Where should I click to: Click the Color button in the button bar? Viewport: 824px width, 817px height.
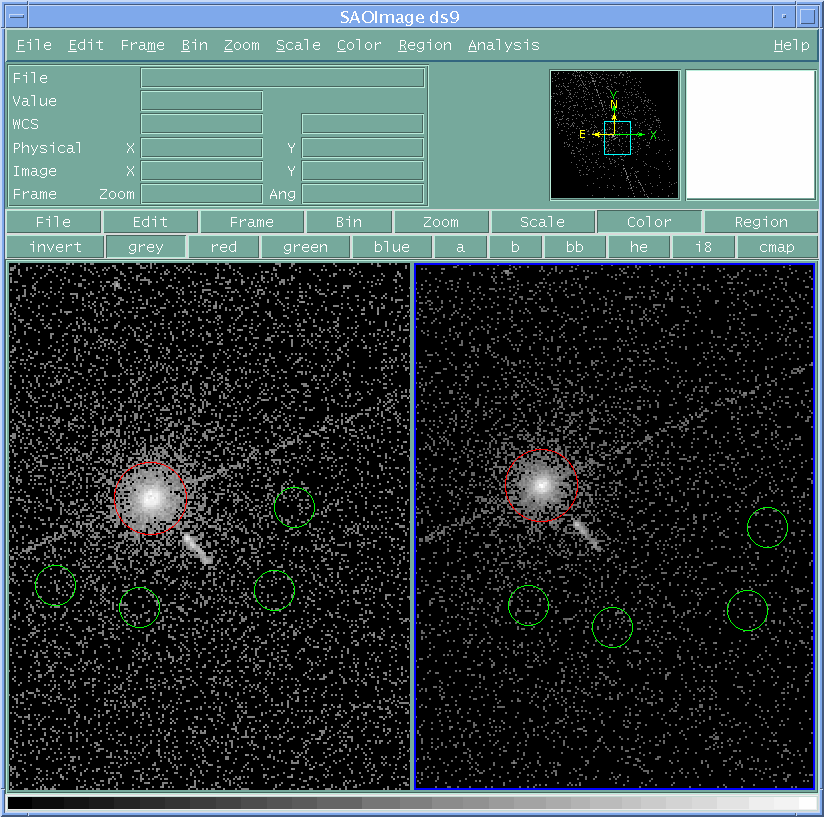click(649, 222)
